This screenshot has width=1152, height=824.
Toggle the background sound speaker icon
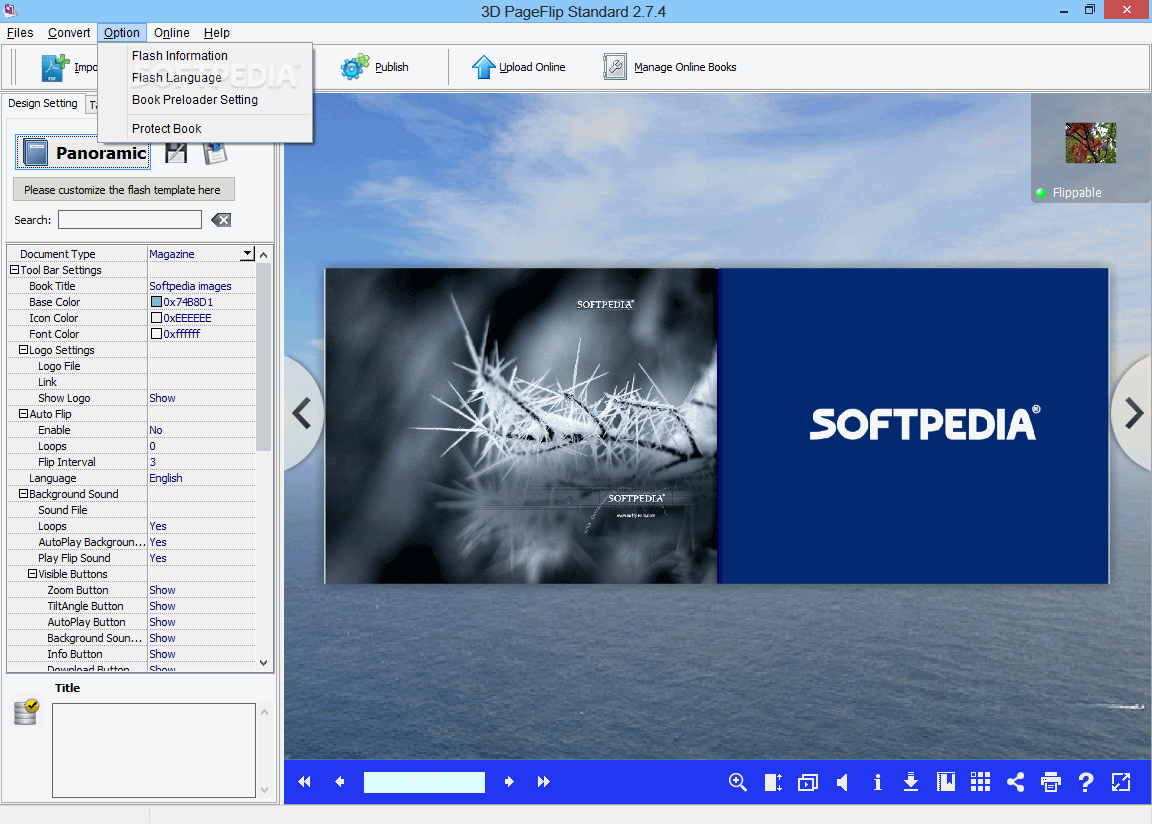843,782
